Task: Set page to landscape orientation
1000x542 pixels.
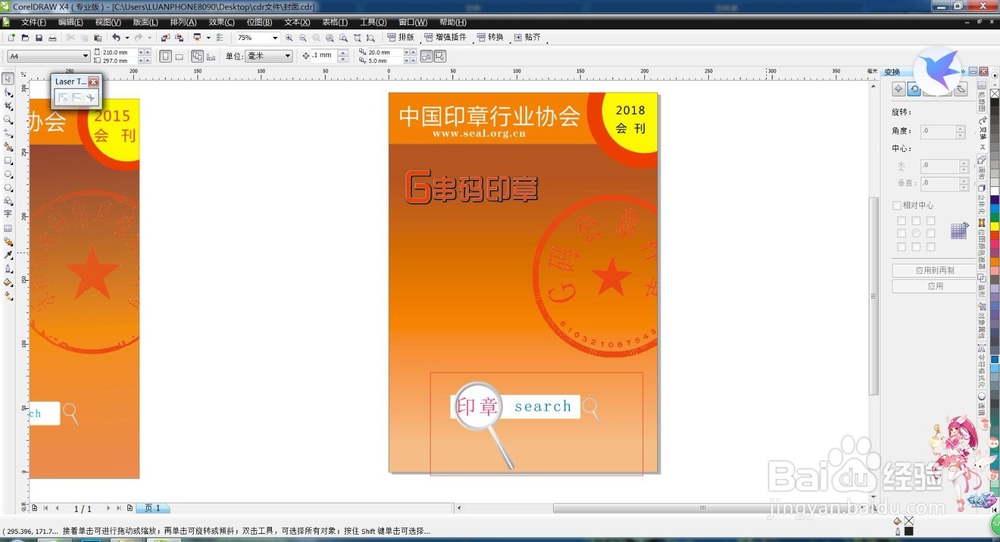Action: 179,57
